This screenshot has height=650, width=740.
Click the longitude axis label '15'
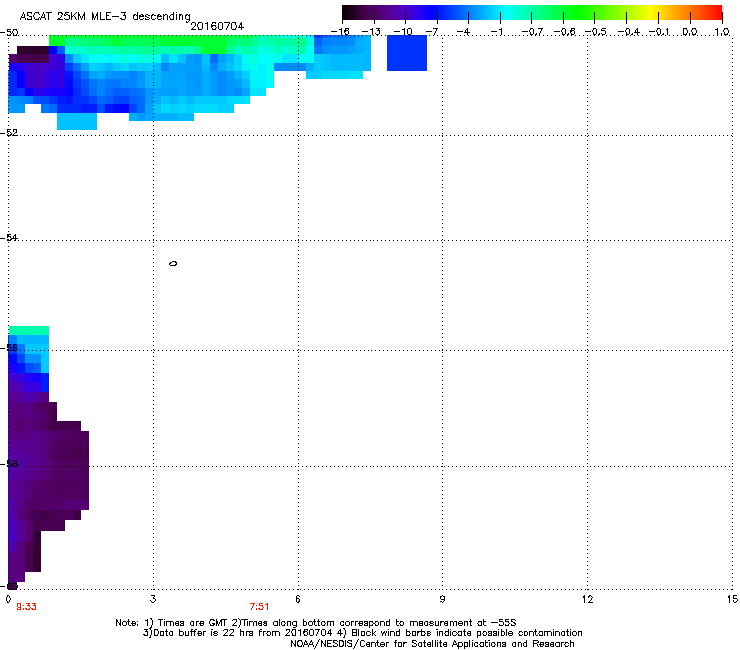coord(732,599)
